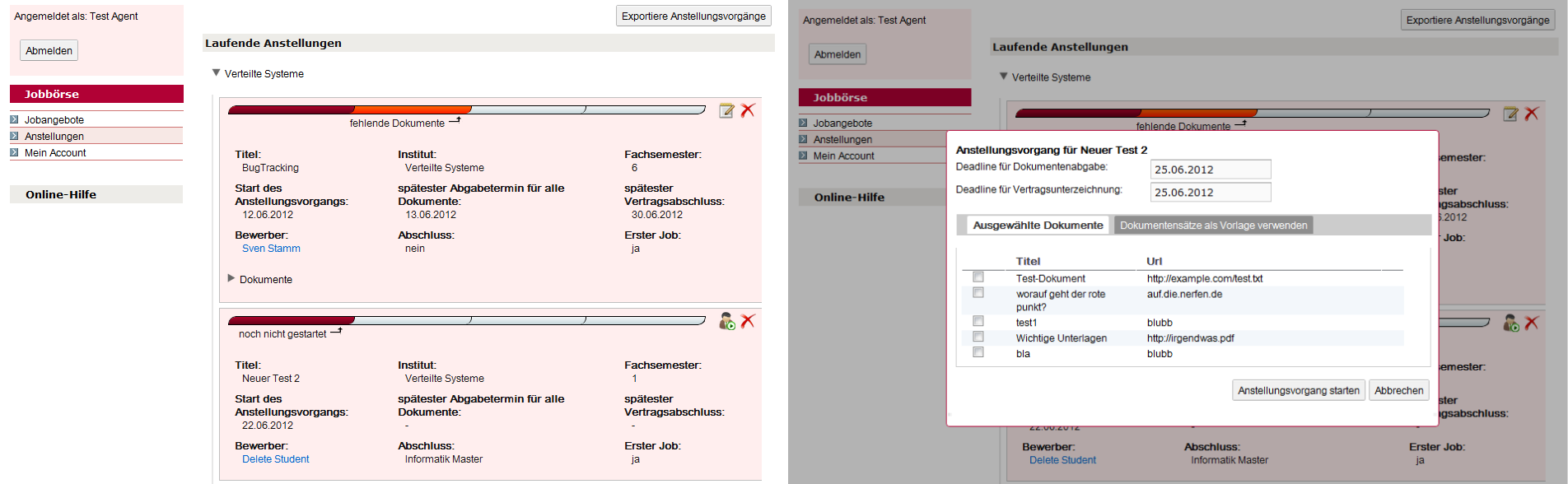Image resolution: width=1568 pixels, height=484 pixels.
Task: Open Mein Account in the undimmed sidebar
Action: click(55, 153)
